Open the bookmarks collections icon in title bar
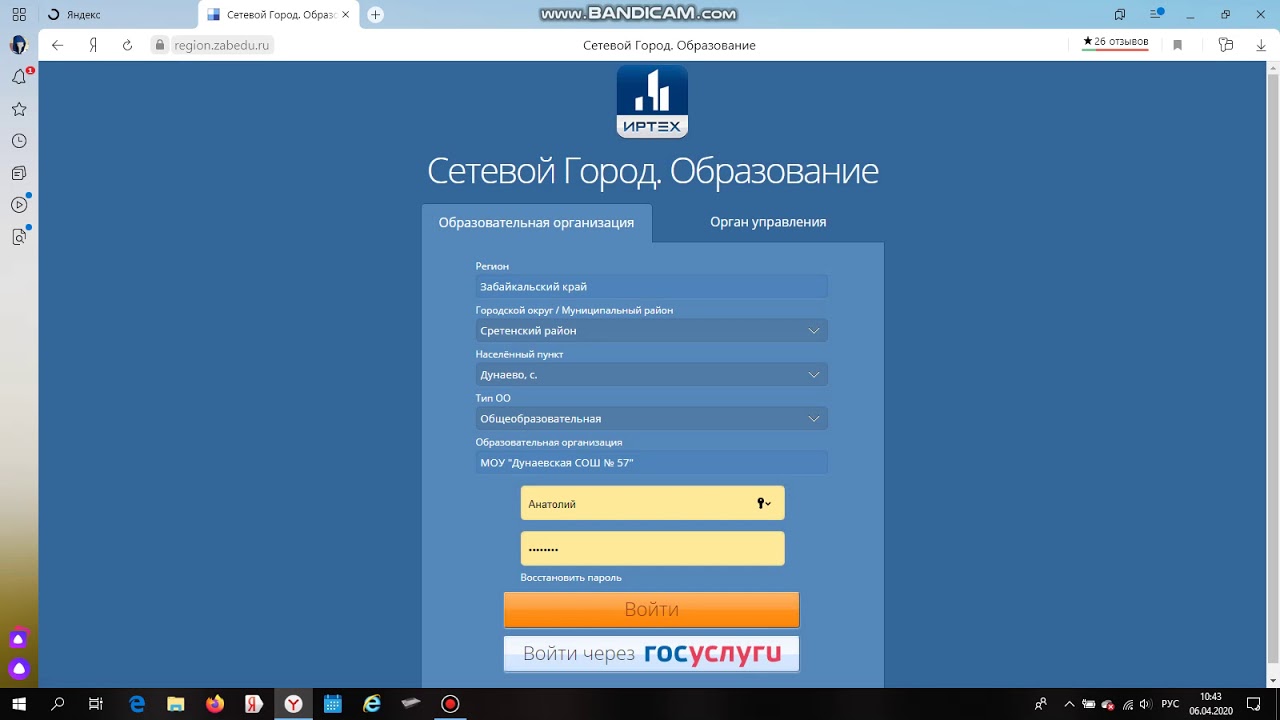The height and width of the screenshot is (720, 1280). 1120,14
